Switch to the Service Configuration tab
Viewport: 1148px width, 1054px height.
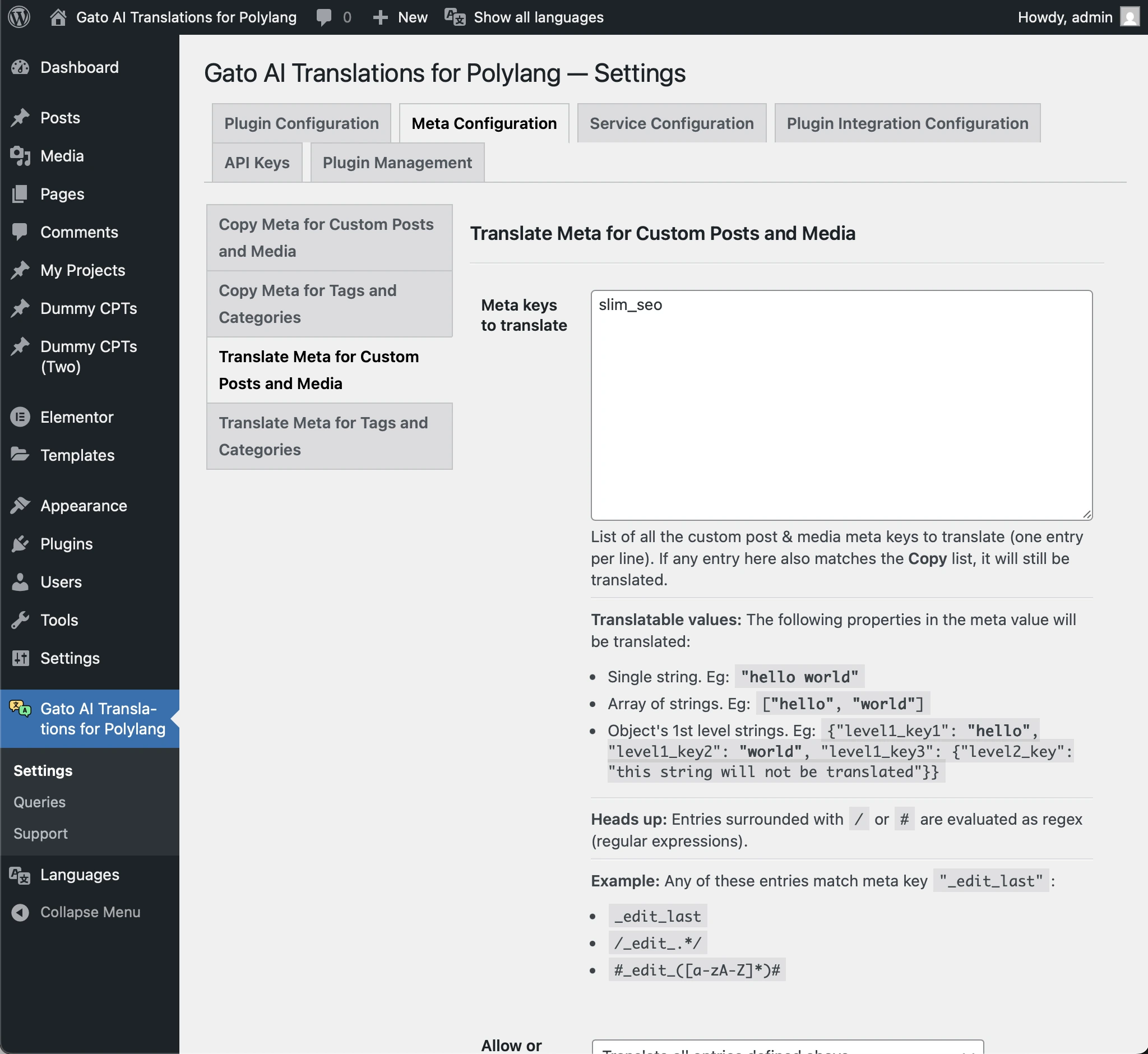click(x=671, y=123)
